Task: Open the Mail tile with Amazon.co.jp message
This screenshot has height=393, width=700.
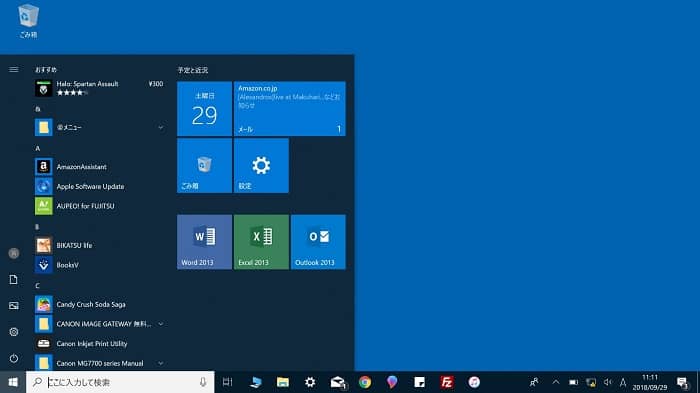Action: pyautogui.click(x=290, y=109)
